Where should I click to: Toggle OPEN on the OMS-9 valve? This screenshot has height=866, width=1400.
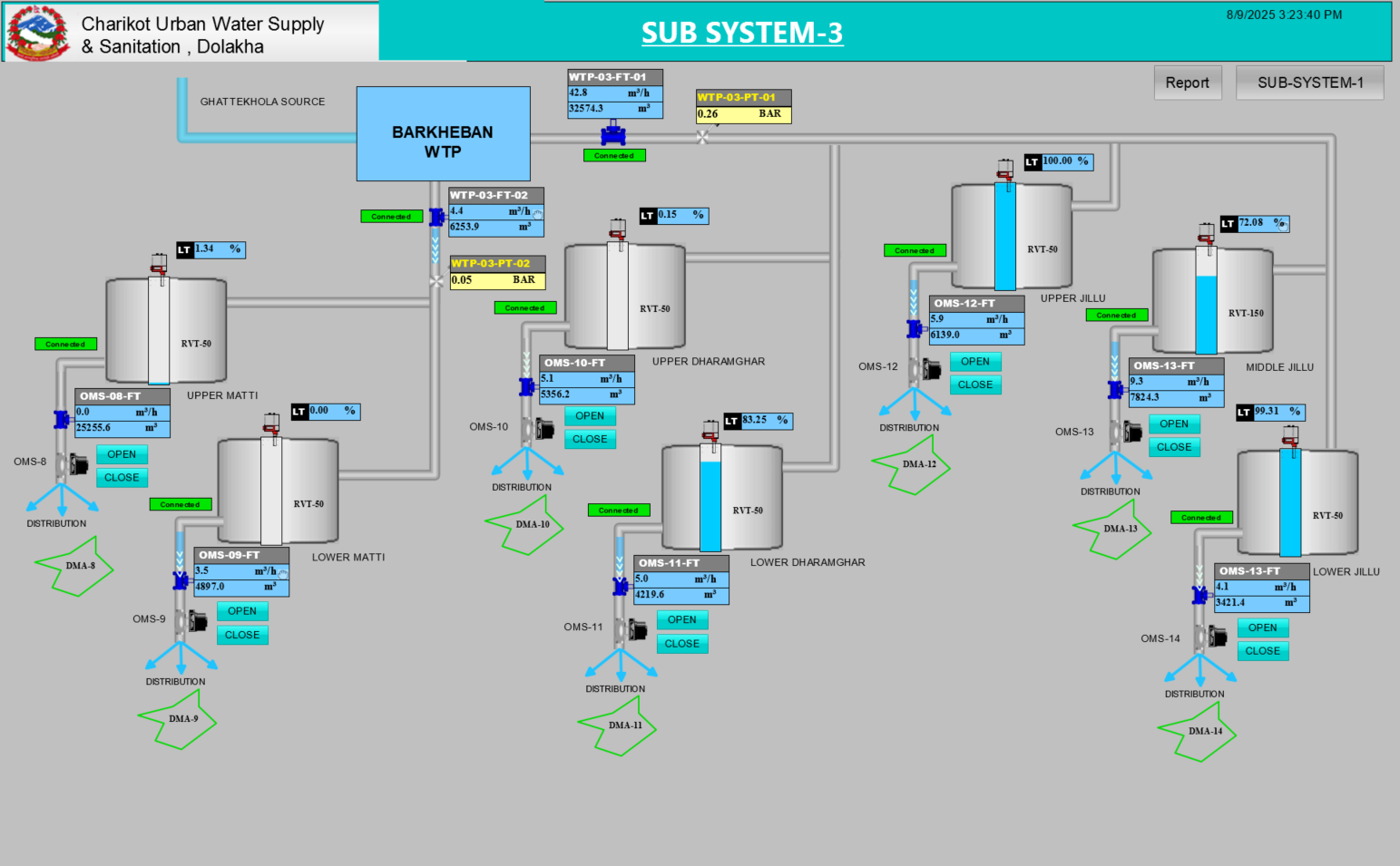click(242, 611)
